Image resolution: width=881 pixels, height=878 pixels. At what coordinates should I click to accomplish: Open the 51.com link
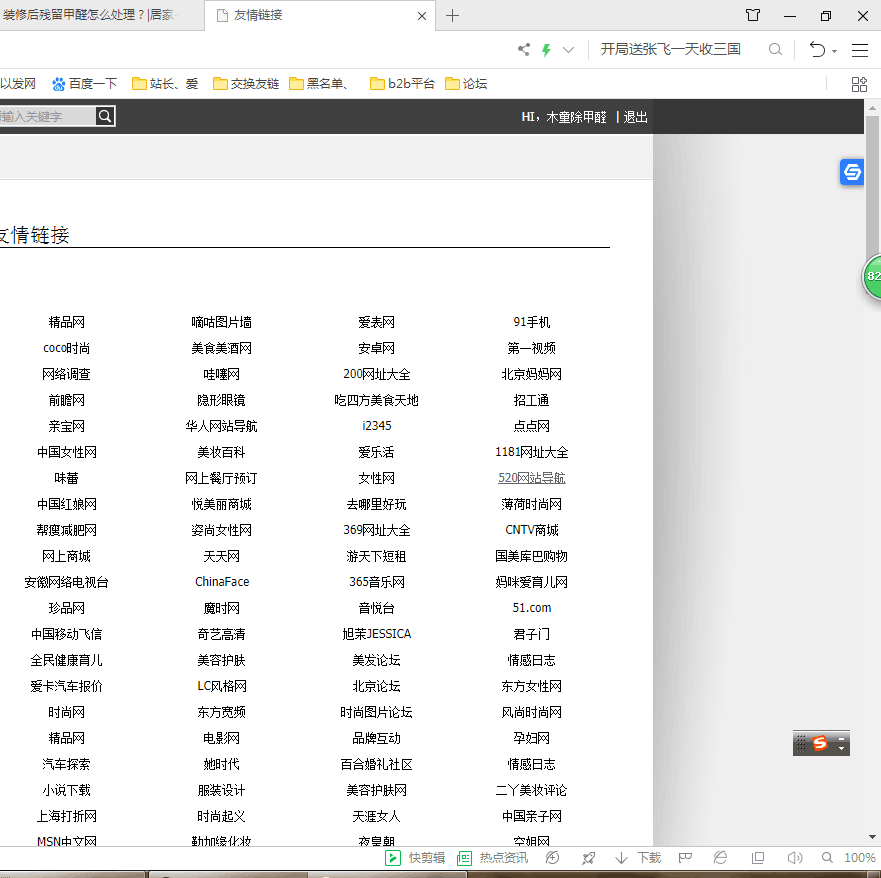pyautogui.click(x=532, y=608)
